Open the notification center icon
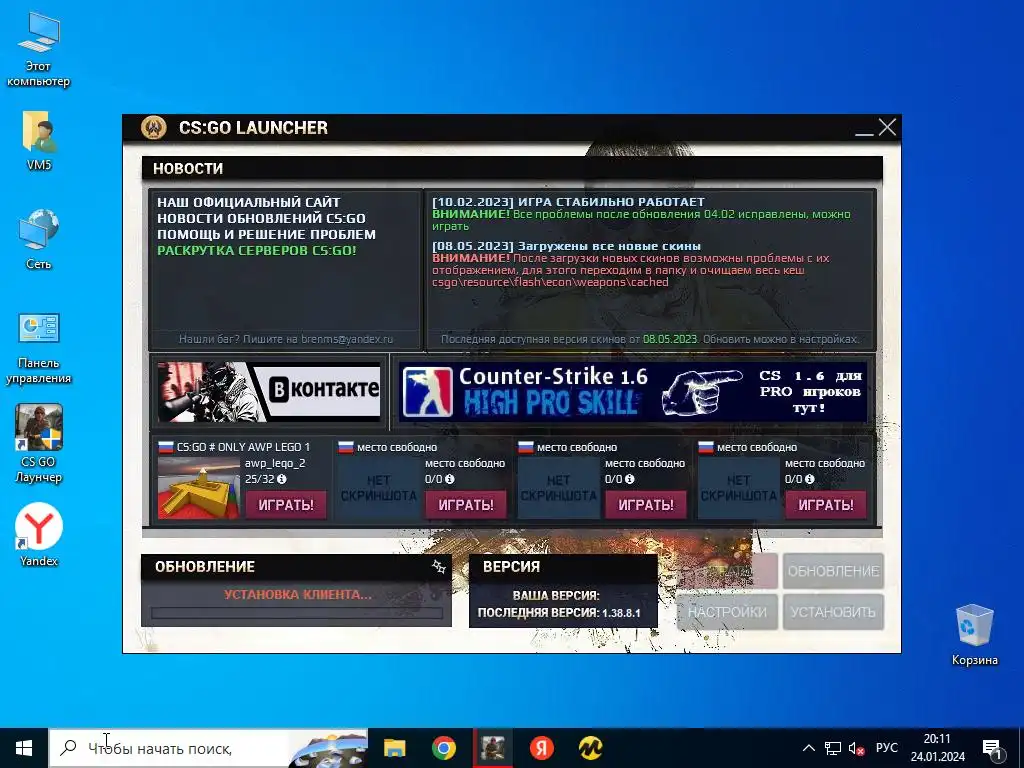 pyautogui.click(x=992, y=750)
